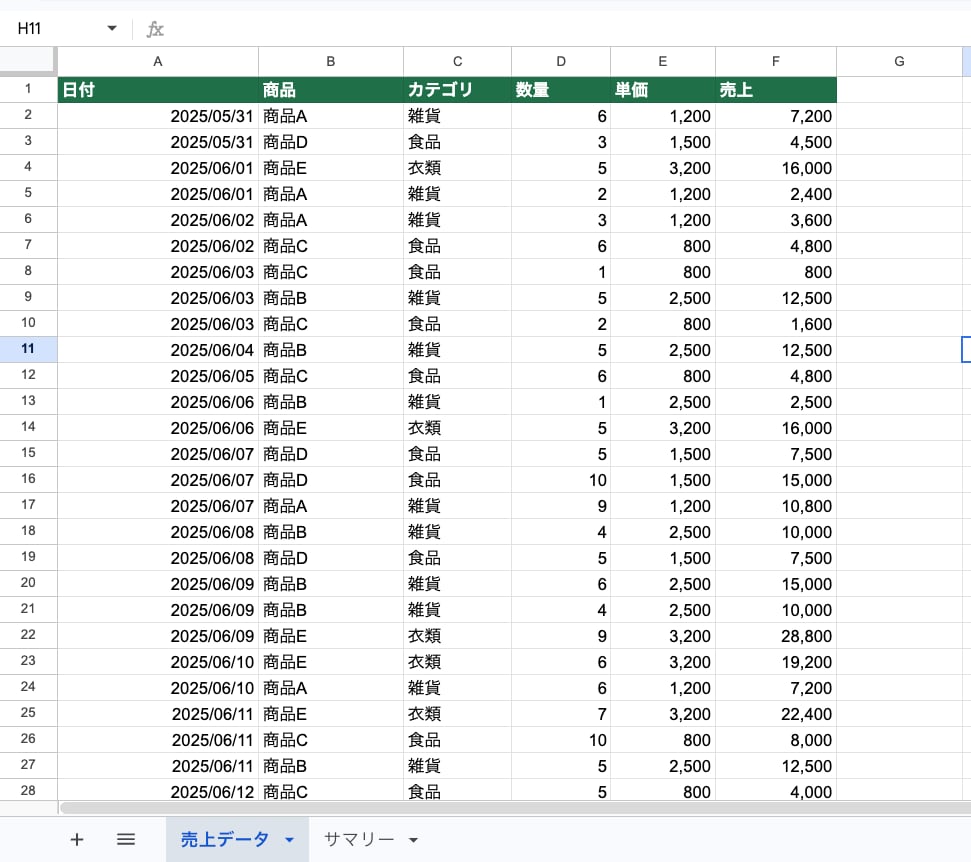Image resolution: width=971 pixels, height=862 pixels.
Task: Click the 28,800 sales cell
Action: pyautogui.click(x=776, y=636)
